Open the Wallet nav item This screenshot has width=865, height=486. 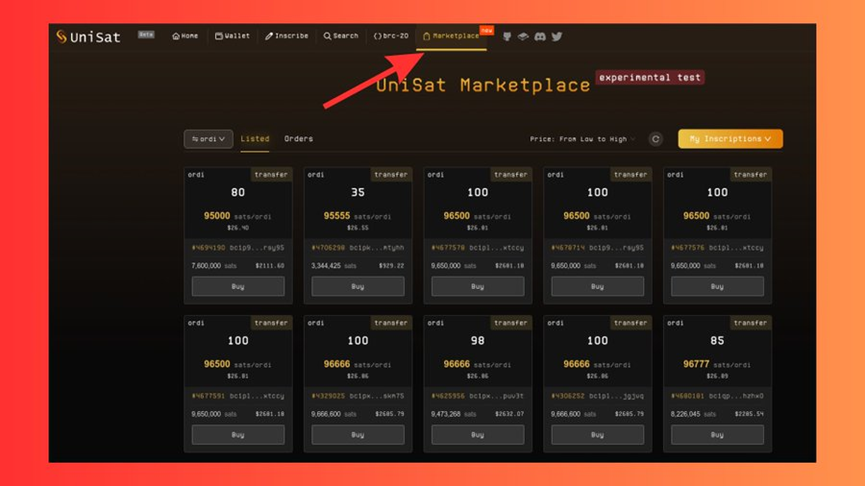[x=232, y=36]
